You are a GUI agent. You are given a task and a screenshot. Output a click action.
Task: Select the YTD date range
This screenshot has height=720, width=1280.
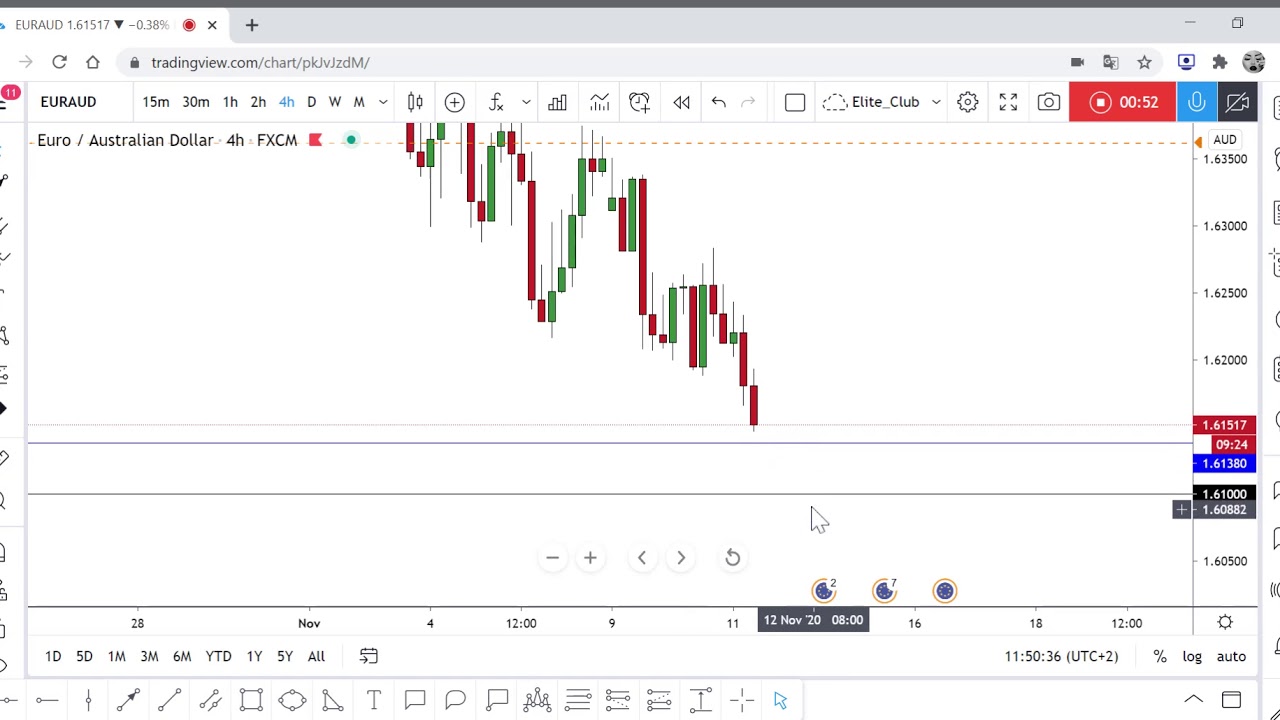pyautogui.click(x=218, y=656)
